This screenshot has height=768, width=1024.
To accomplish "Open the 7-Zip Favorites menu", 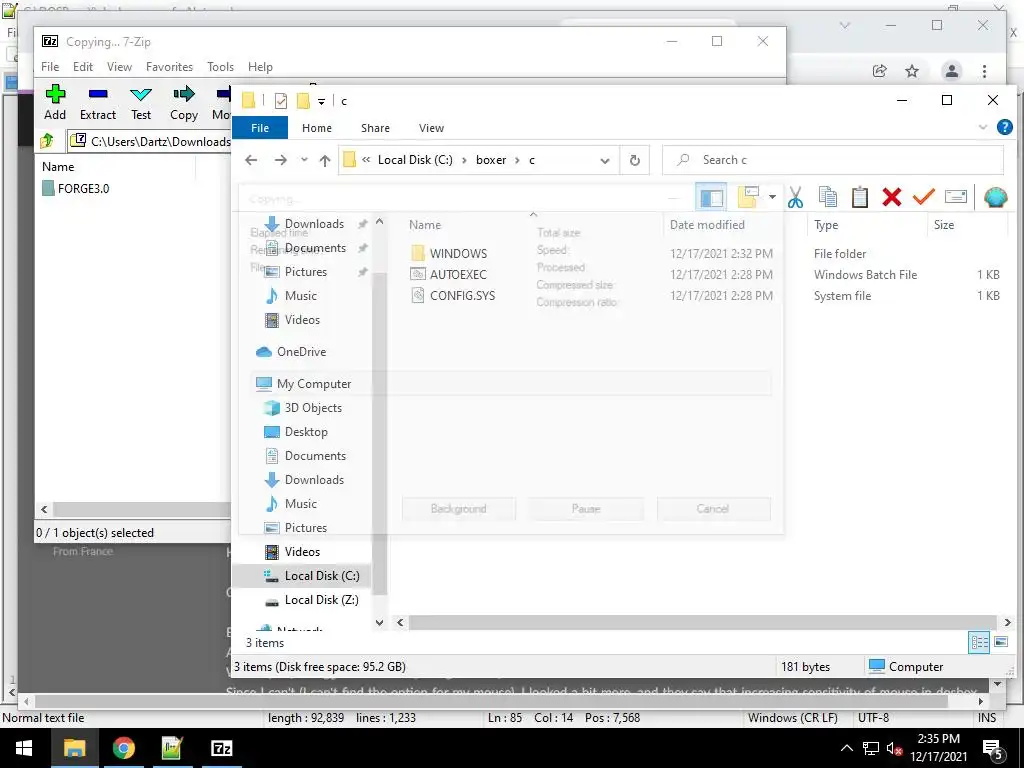I will point(169,67).
